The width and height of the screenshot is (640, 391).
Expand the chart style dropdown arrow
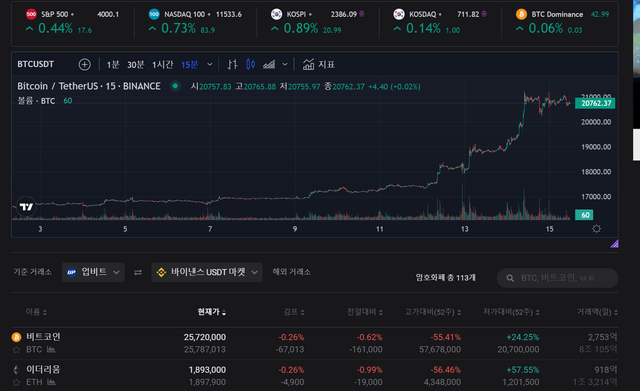pyautogui.click(x=285, y=64)
